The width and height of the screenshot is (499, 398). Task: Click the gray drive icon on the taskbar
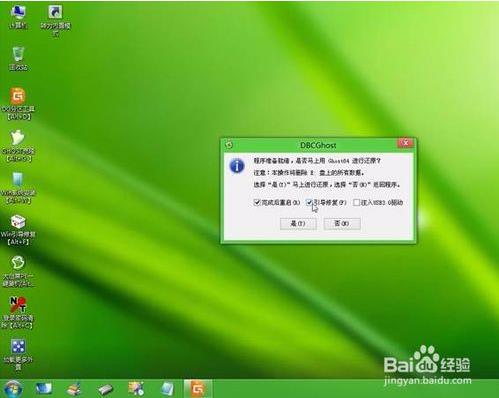(105, 389)
